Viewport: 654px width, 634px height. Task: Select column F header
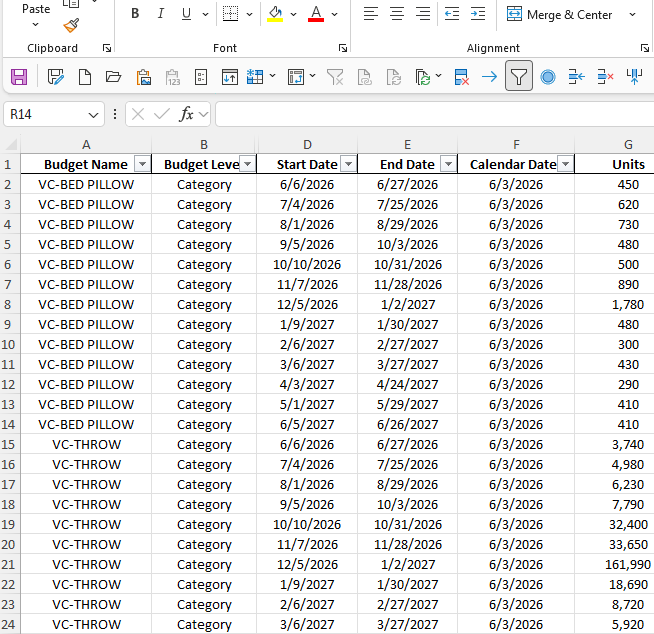[516, 144]
